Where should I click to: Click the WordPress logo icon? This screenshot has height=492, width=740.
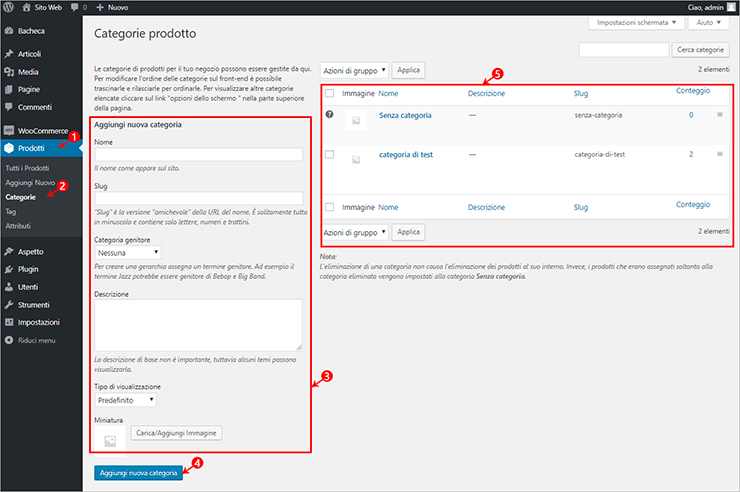click(x=8, y=7)
